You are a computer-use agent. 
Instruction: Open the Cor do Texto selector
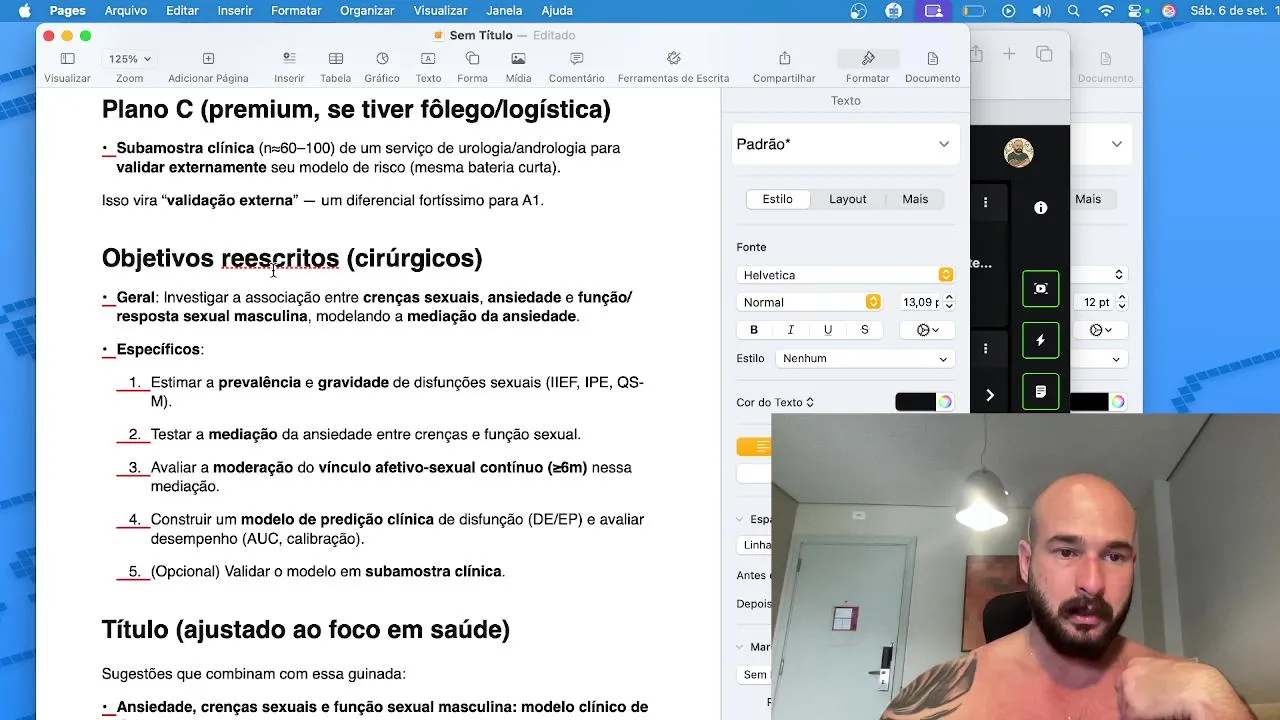click(775, 402)
